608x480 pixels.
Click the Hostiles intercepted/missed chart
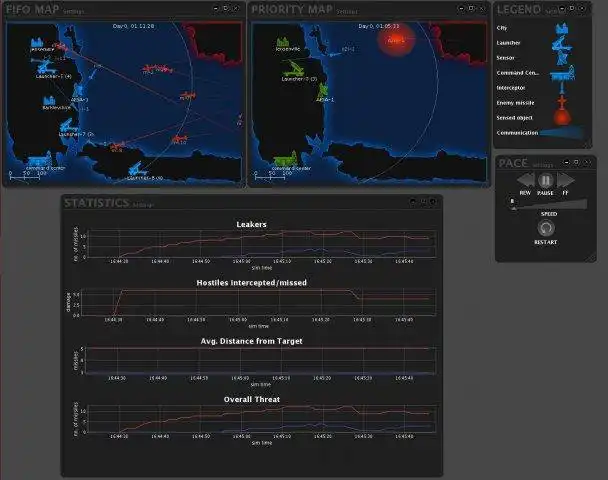pos(259,302)
